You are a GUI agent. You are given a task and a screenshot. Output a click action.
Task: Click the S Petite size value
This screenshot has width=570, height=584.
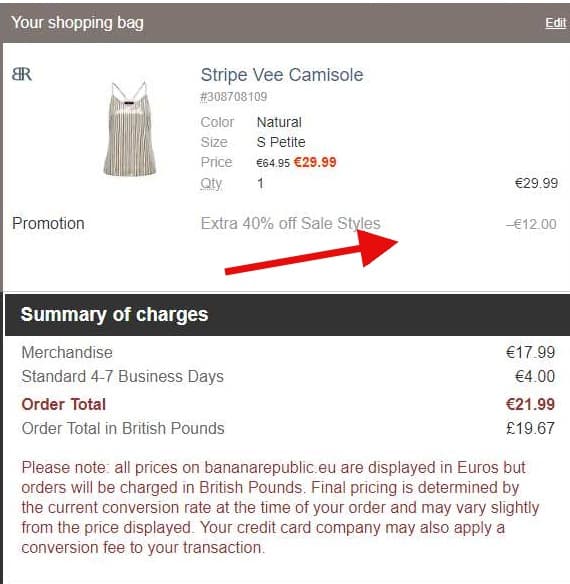tap(281, 142)
